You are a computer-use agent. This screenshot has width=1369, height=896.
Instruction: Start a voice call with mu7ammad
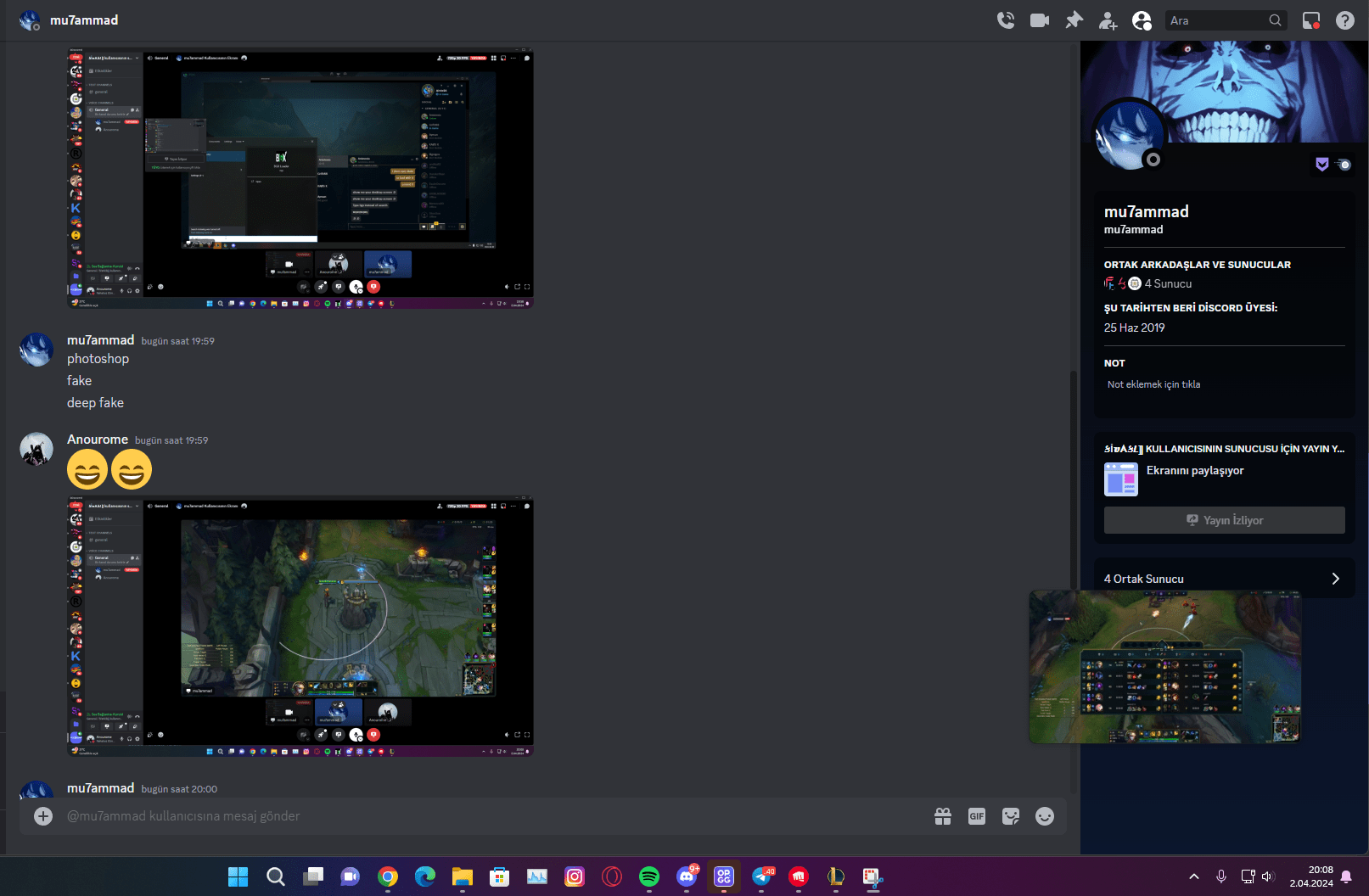coord(1006,20)
